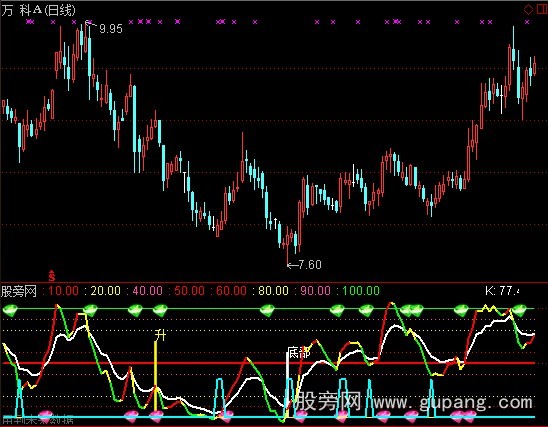This screenshot has height=427, width=548.
Task: Click the 万科A(日线) chart title
Action: pos(38,10)
